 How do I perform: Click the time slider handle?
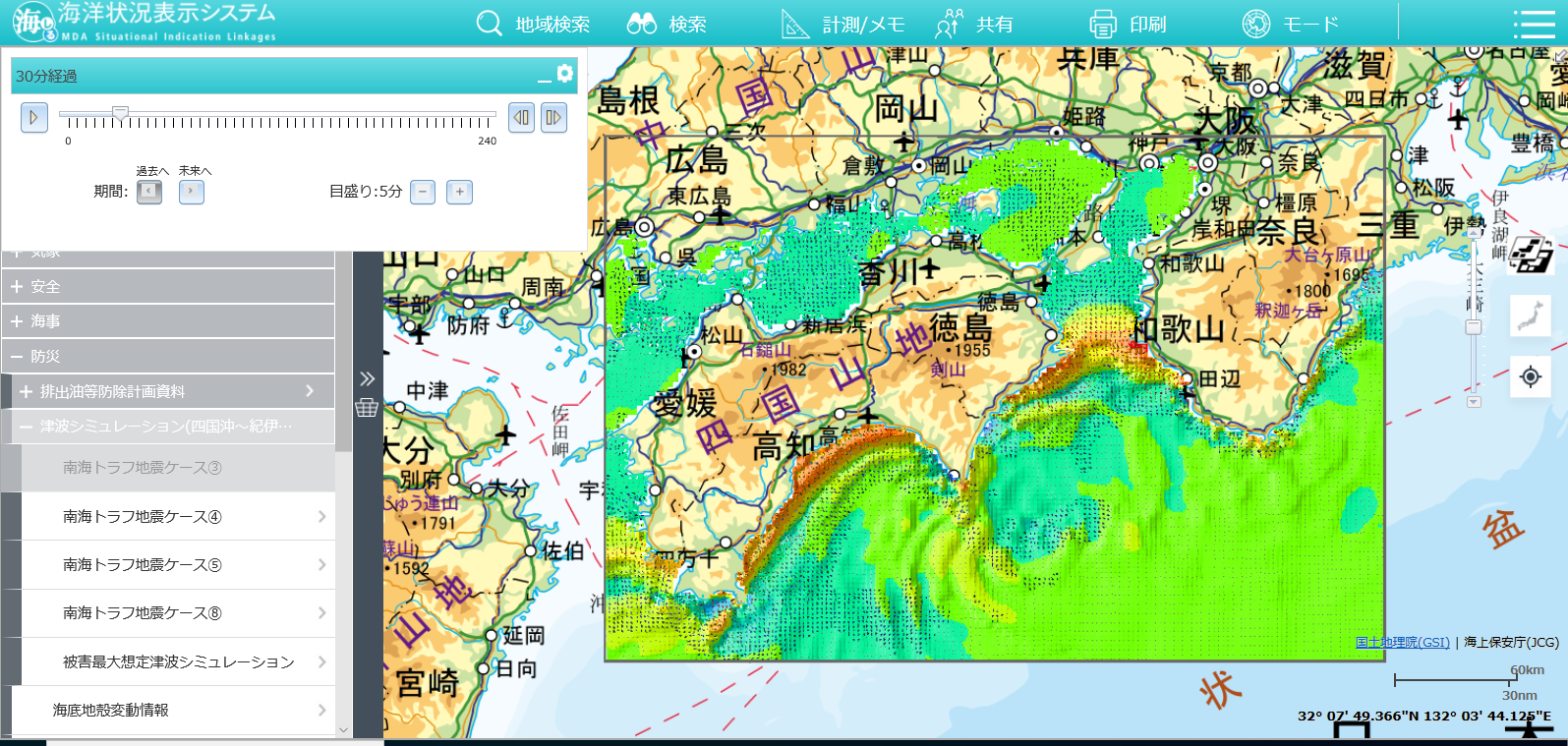click(x=120, y=114)
